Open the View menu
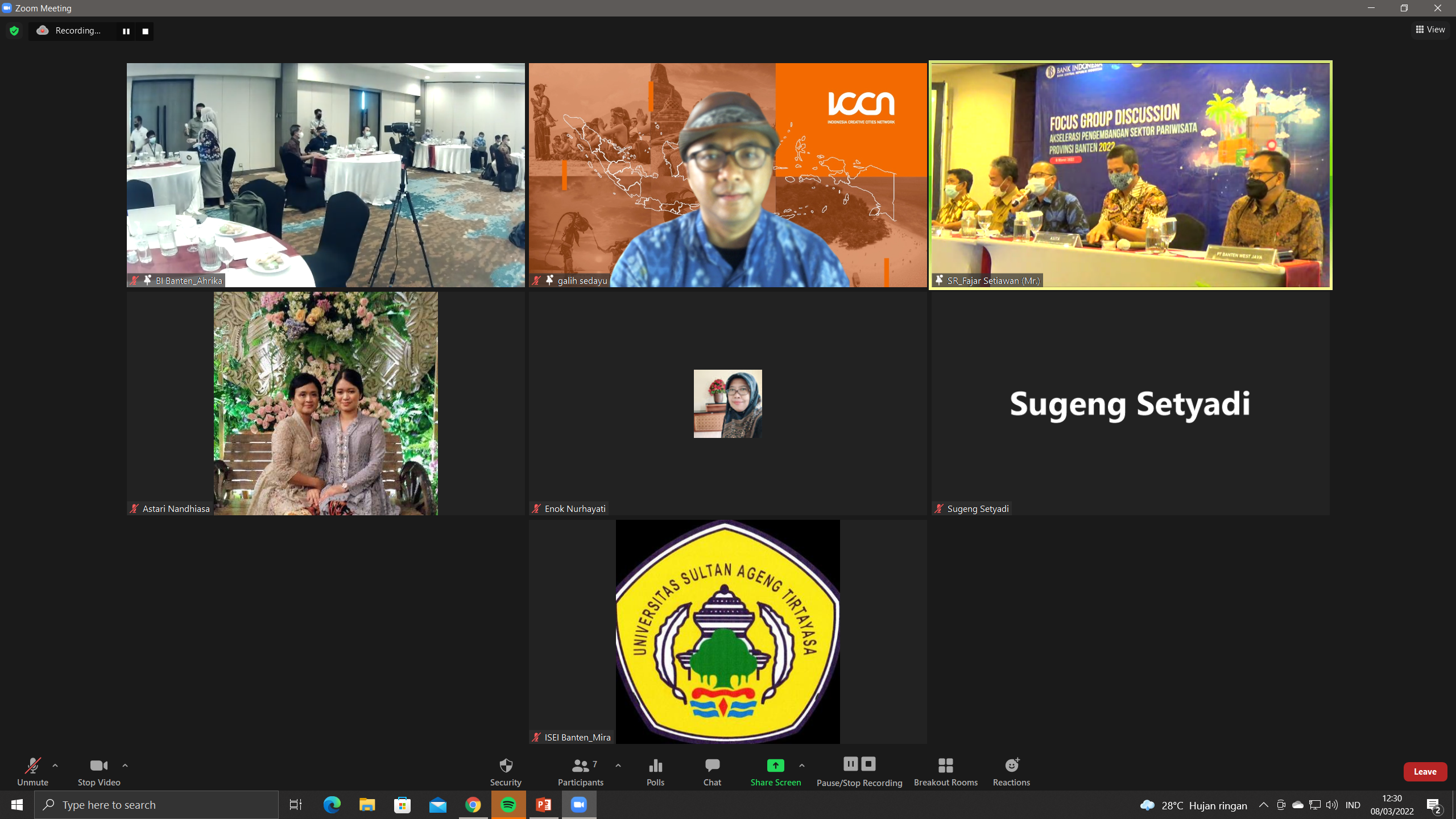This screenshot has width=1456, height=819. [1430, 29]
